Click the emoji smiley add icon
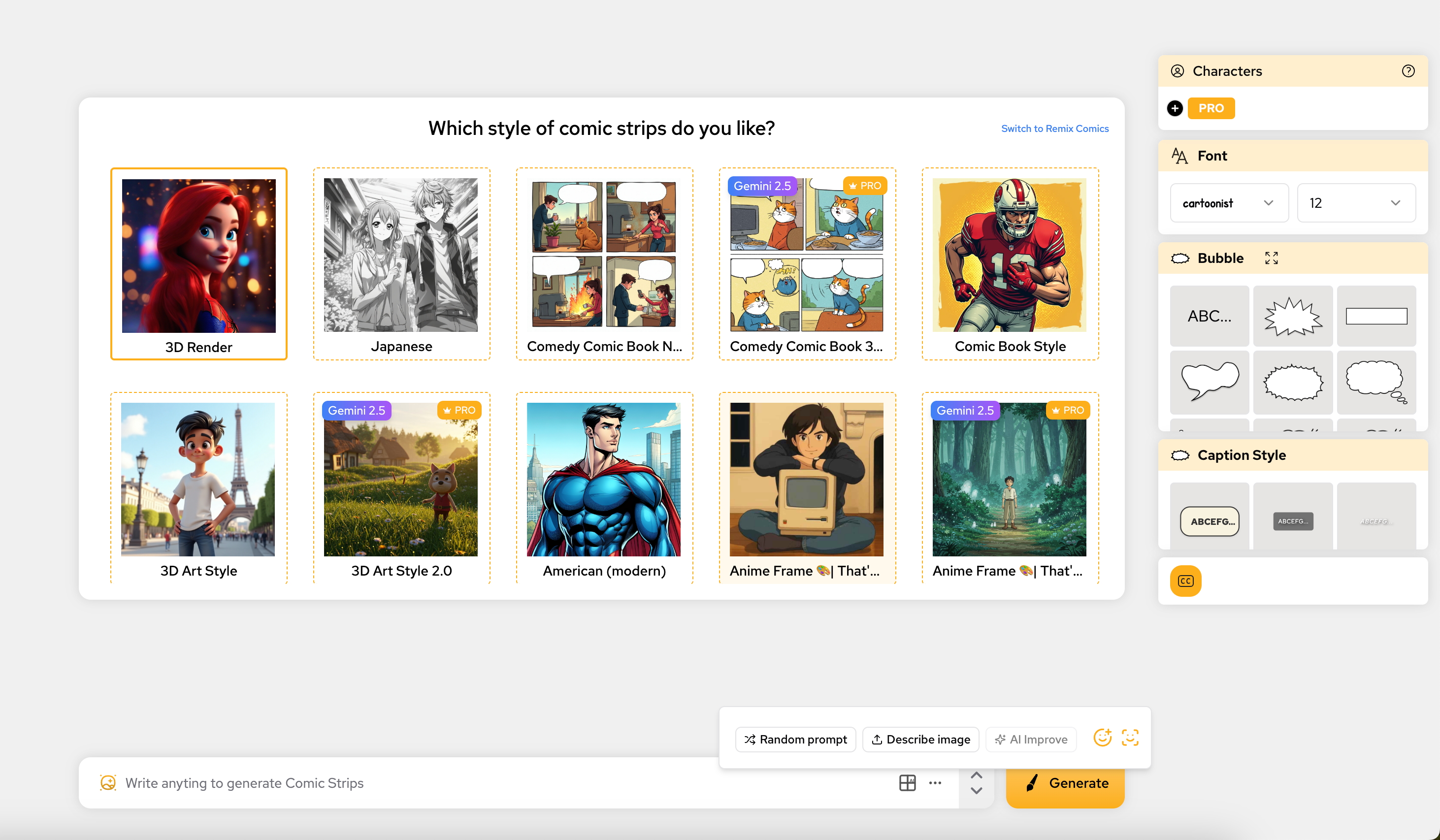The image size is (1440, 840). coord(1102,738)
